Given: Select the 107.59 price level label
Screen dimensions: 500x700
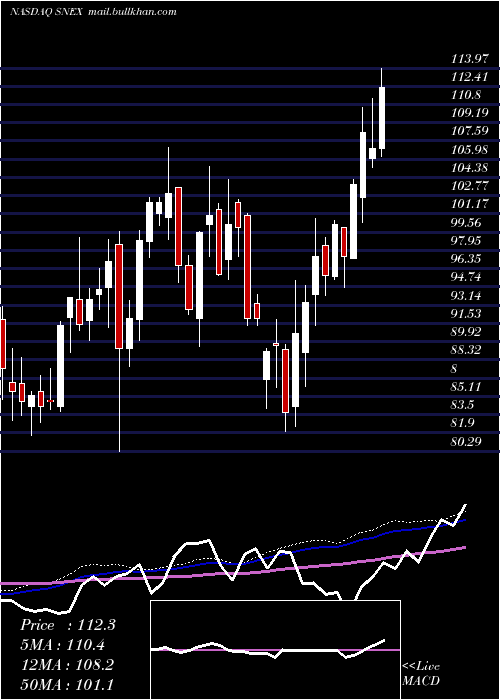Looking at the screenshot, I should (x=468, y=131).
